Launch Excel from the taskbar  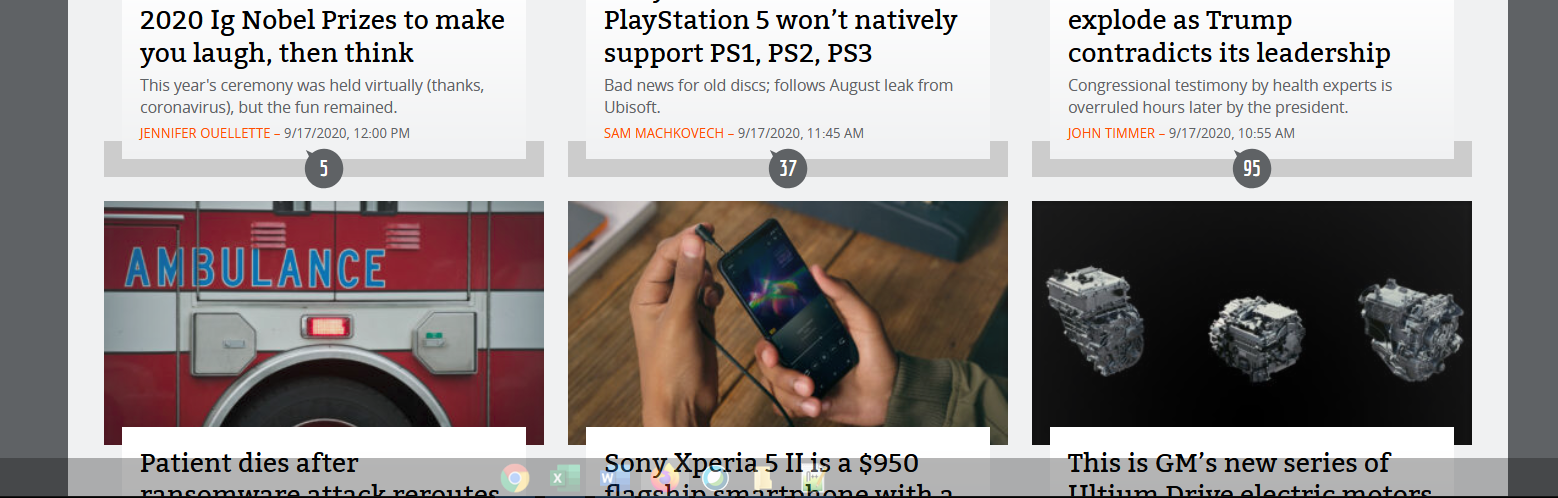click(x=565, y=478)
